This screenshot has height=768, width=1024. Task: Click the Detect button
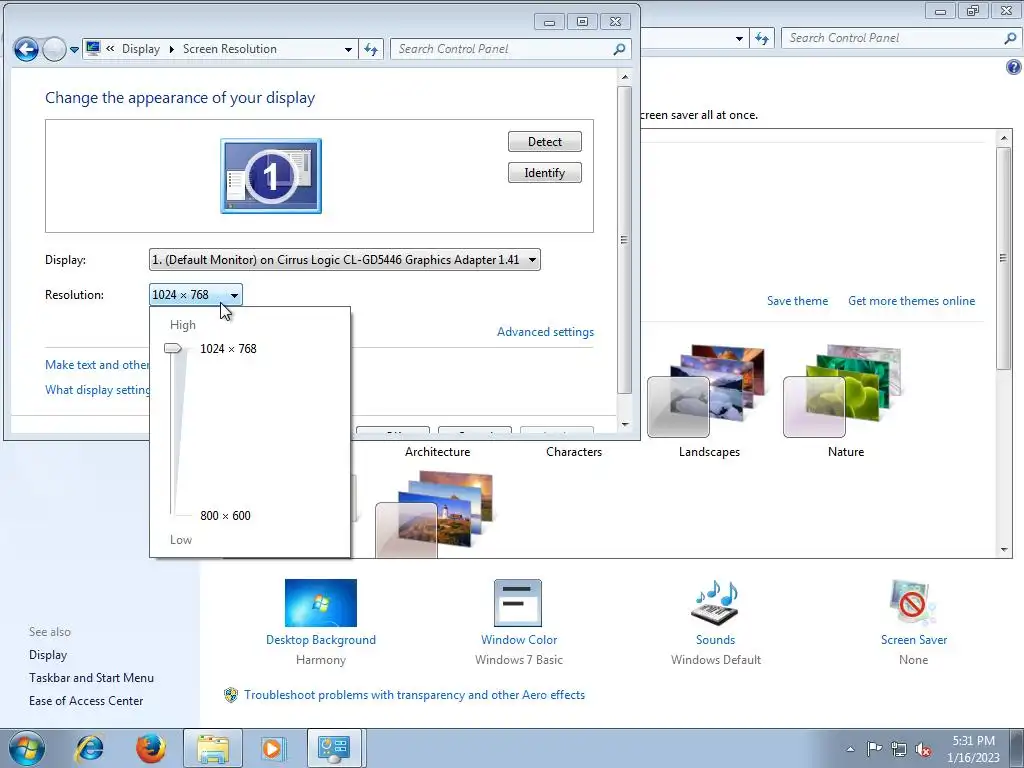[545, 142]
